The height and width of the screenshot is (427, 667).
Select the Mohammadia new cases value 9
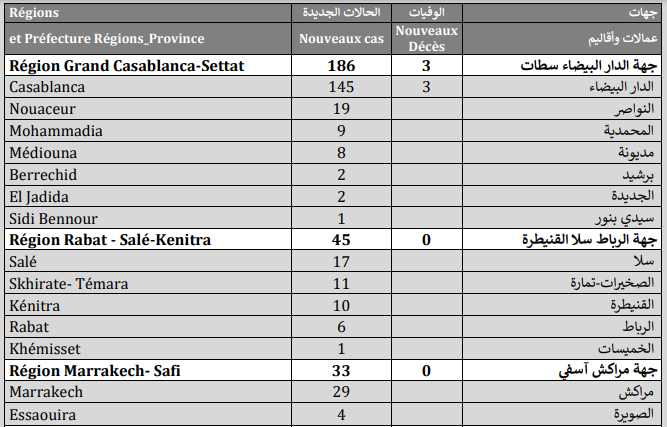[x=340, y=130]
